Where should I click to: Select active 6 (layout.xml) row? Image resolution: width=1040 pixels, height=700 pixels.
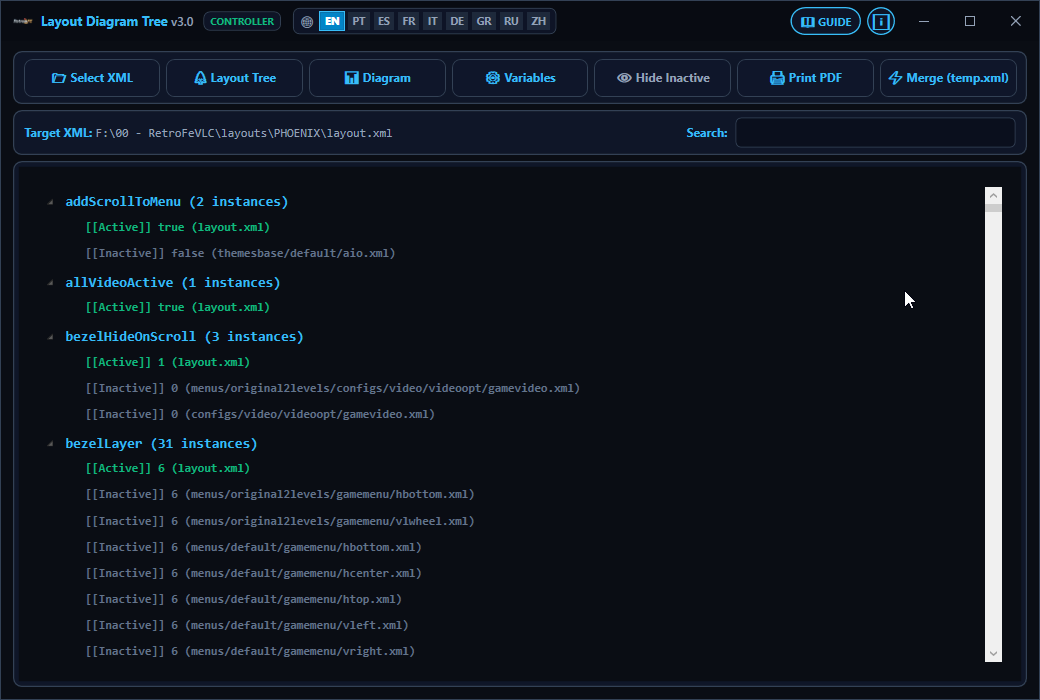click(168, 468)
